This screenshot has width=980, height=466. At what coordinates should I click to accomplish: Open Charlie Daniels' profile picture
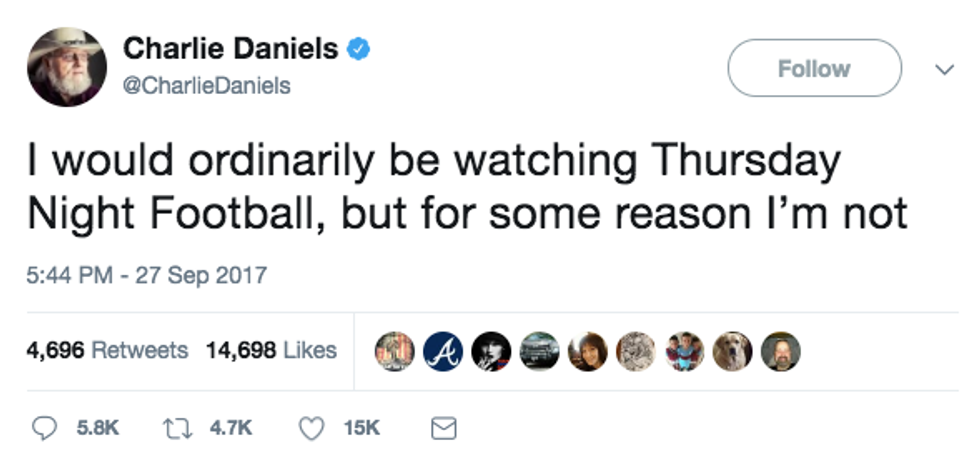coord(66,66)
